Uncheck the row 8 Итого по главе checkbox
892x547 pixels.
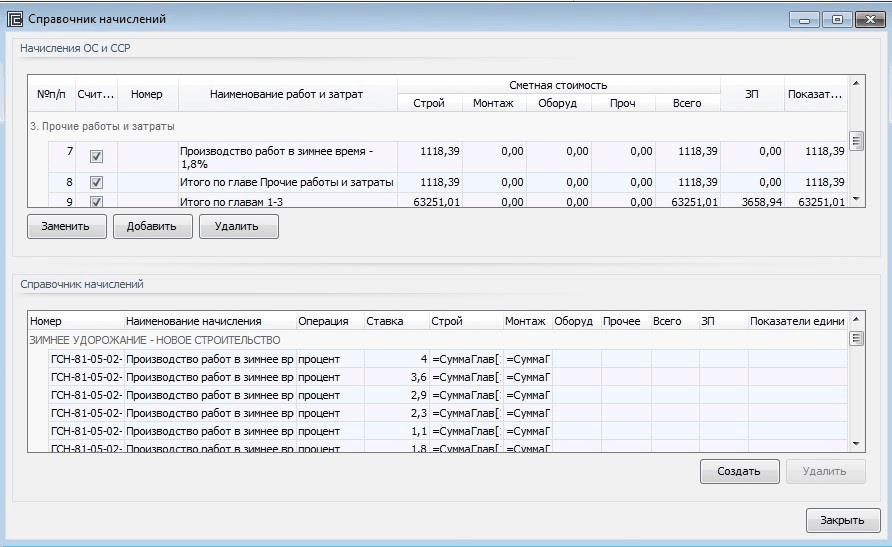pyautogui.click(x=96, y=182)
